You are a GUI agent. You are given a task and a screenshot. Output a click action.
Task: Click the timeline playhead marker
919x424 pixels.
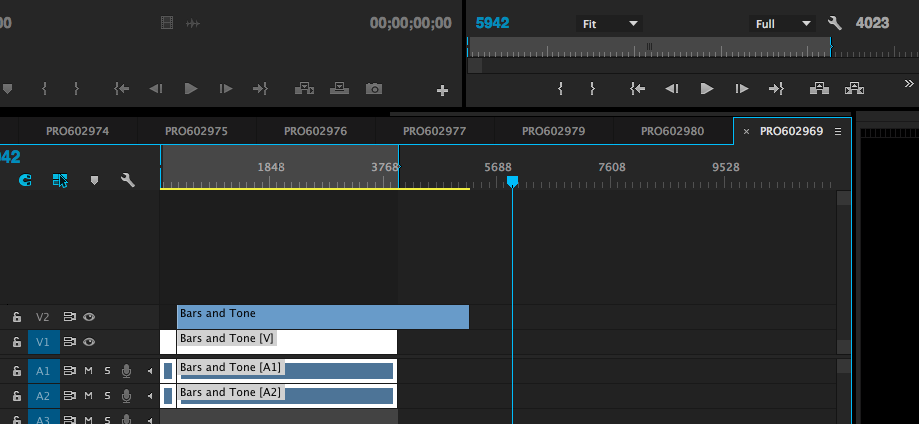512,181
